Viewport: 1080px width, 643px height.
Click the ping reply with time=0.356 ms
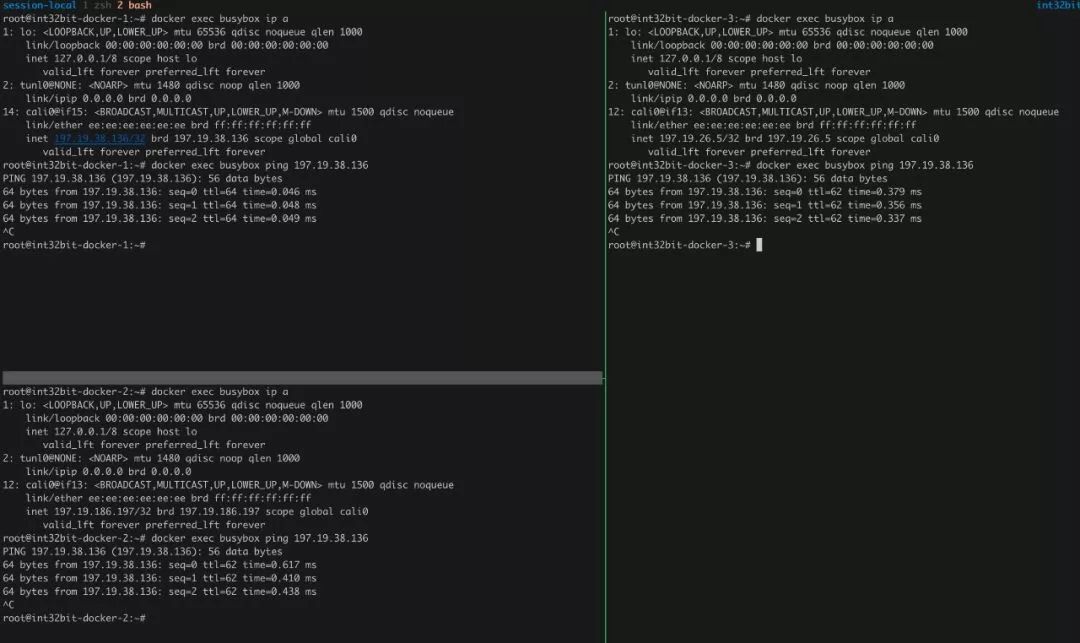click(x=765, y=205)
